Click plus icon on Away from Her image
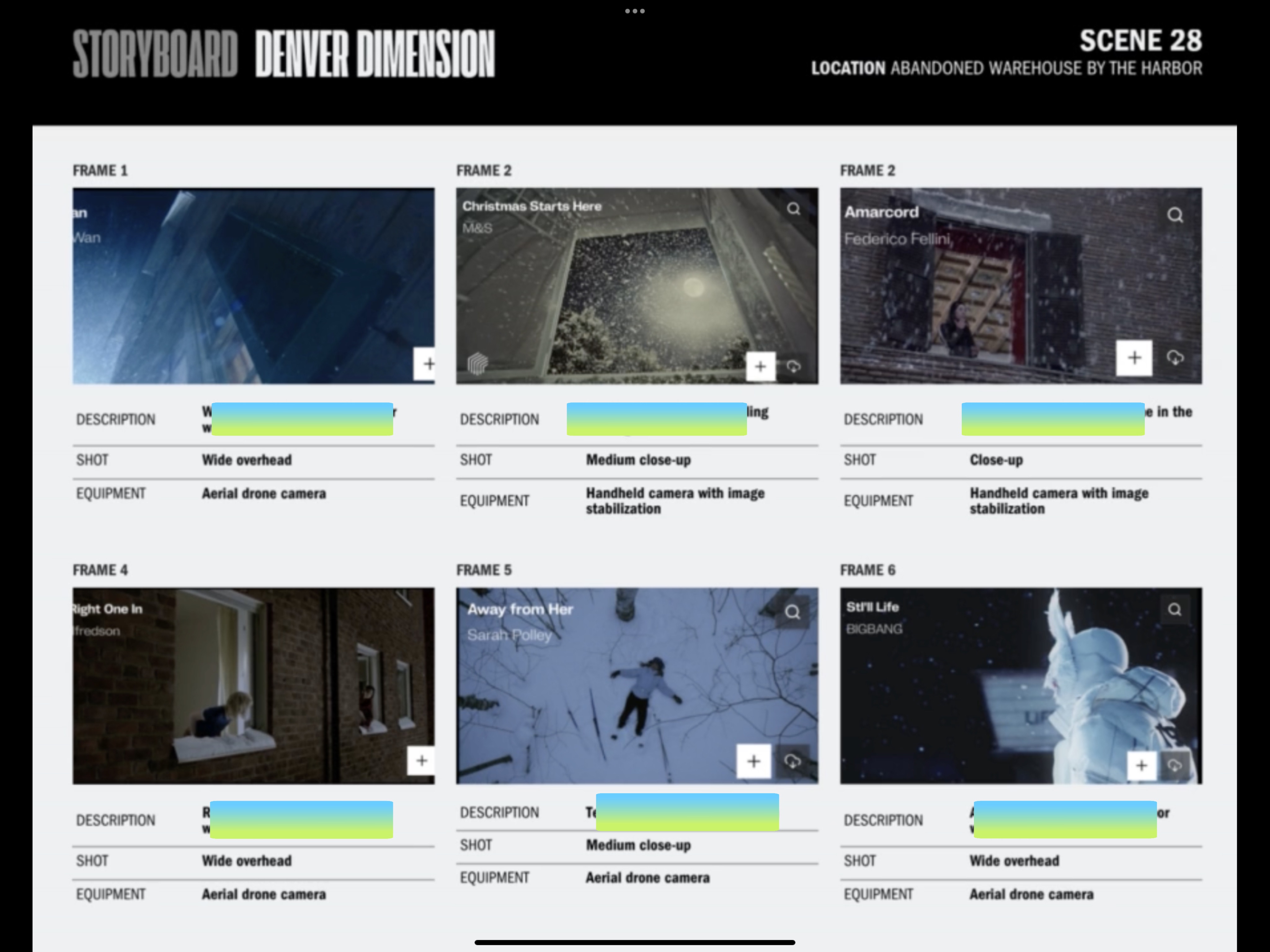 [753, 761]
